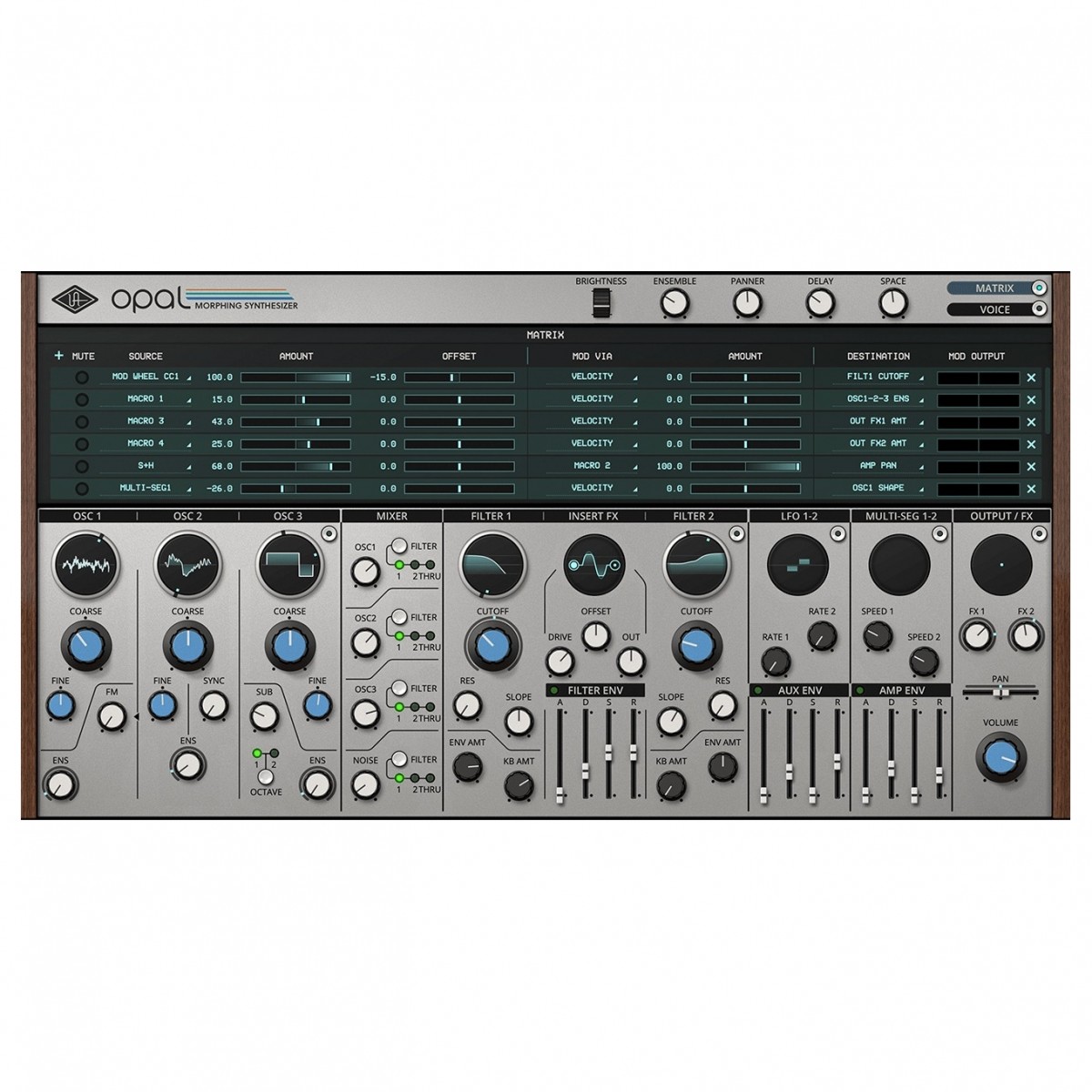Click the Ensemble knob in header

(674, 303)
